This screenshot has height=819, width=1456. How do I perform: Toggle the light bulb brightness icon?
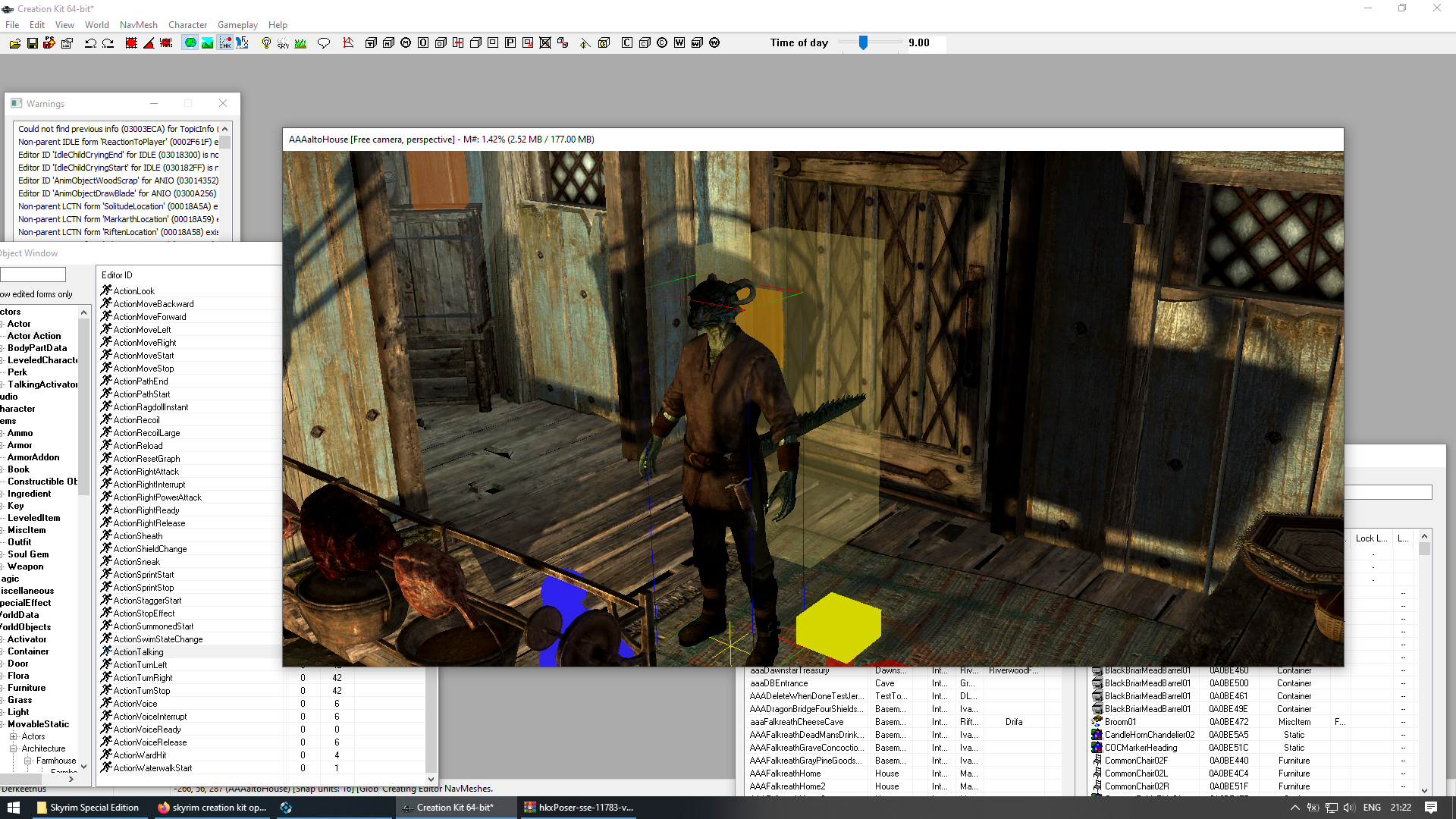click(x=266, y=43)
